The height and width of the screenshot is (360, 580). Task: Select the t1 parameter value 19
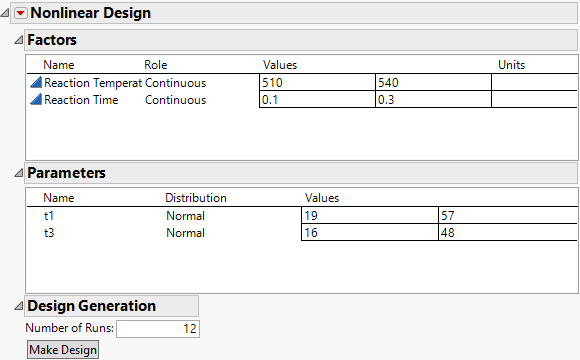[370, 215]
